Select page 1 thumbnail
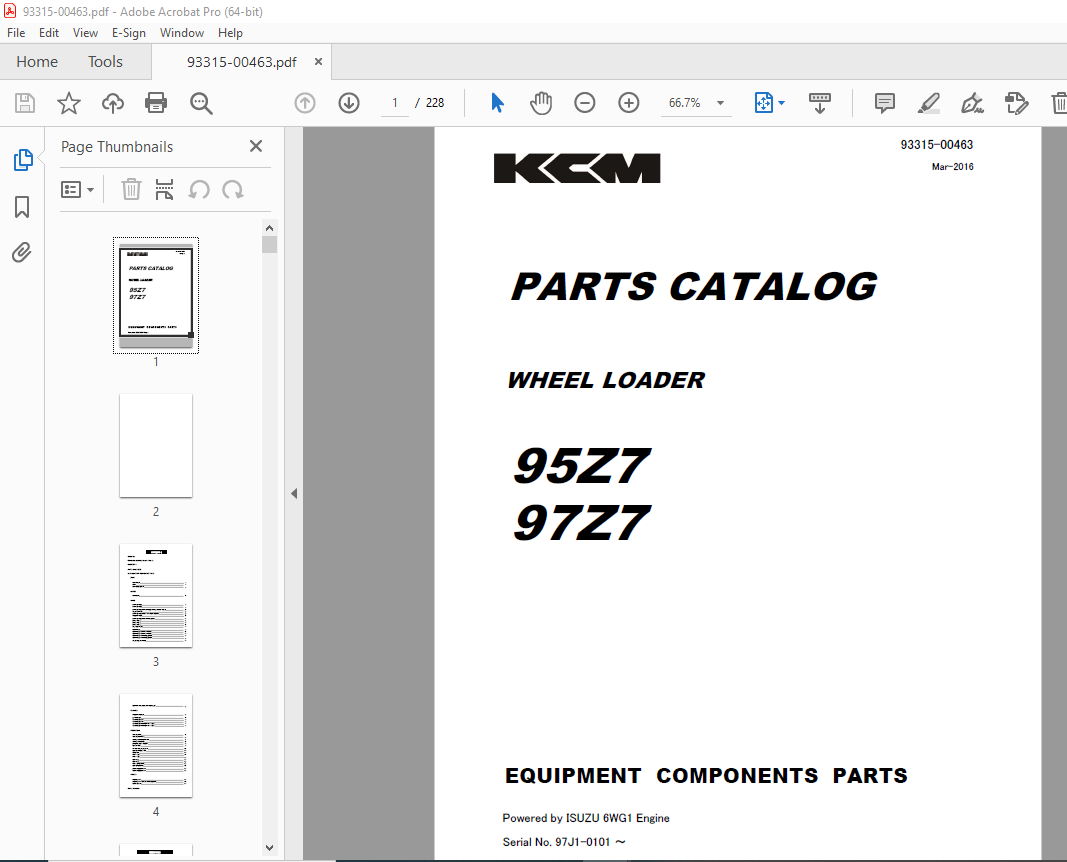The height and width of the screenshot is (862, 1067). click(x=156, y=295)
